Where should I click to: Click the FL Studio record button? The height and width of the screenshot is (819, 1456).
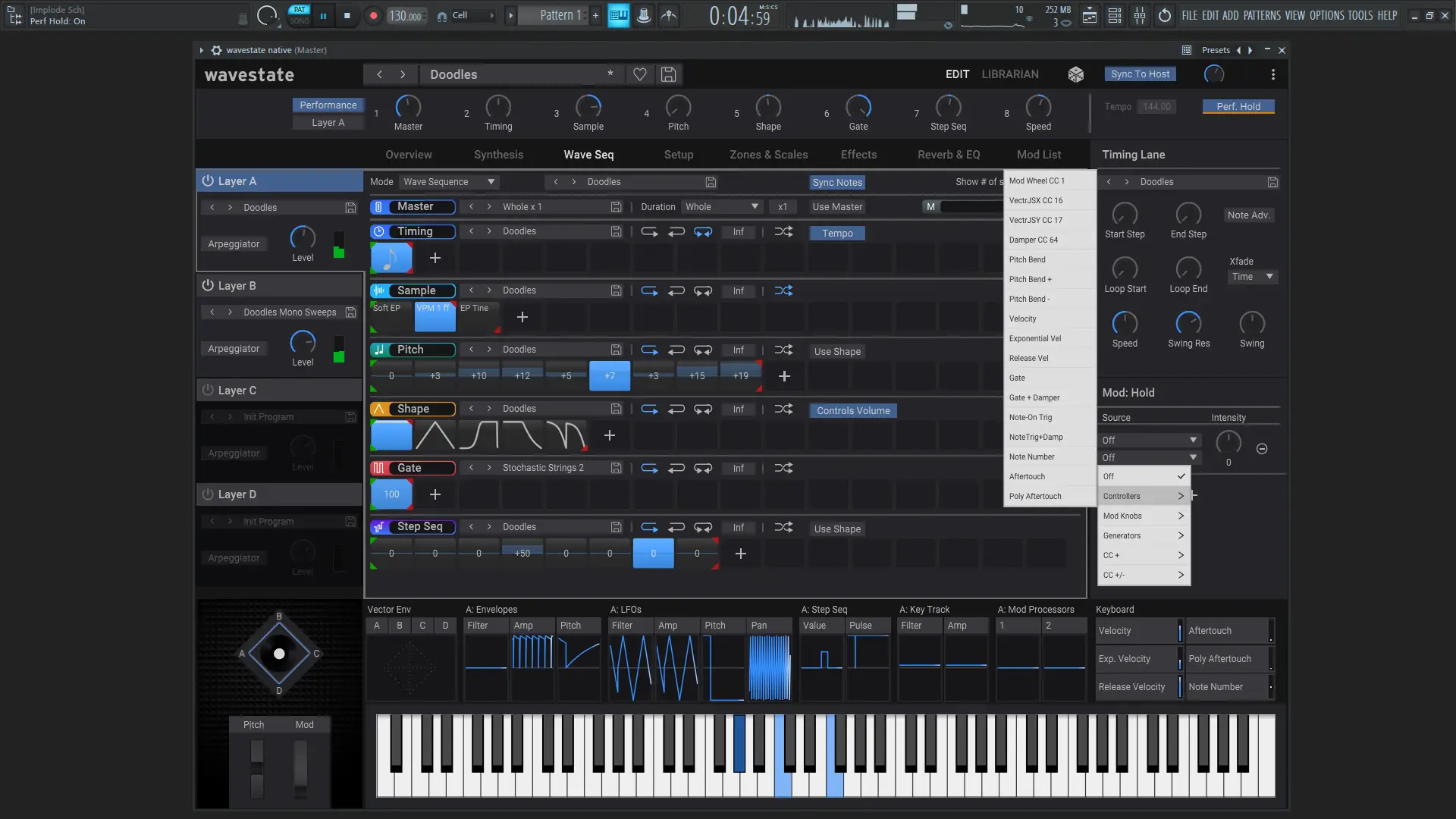pyautogui.click(x=372, y=16)
